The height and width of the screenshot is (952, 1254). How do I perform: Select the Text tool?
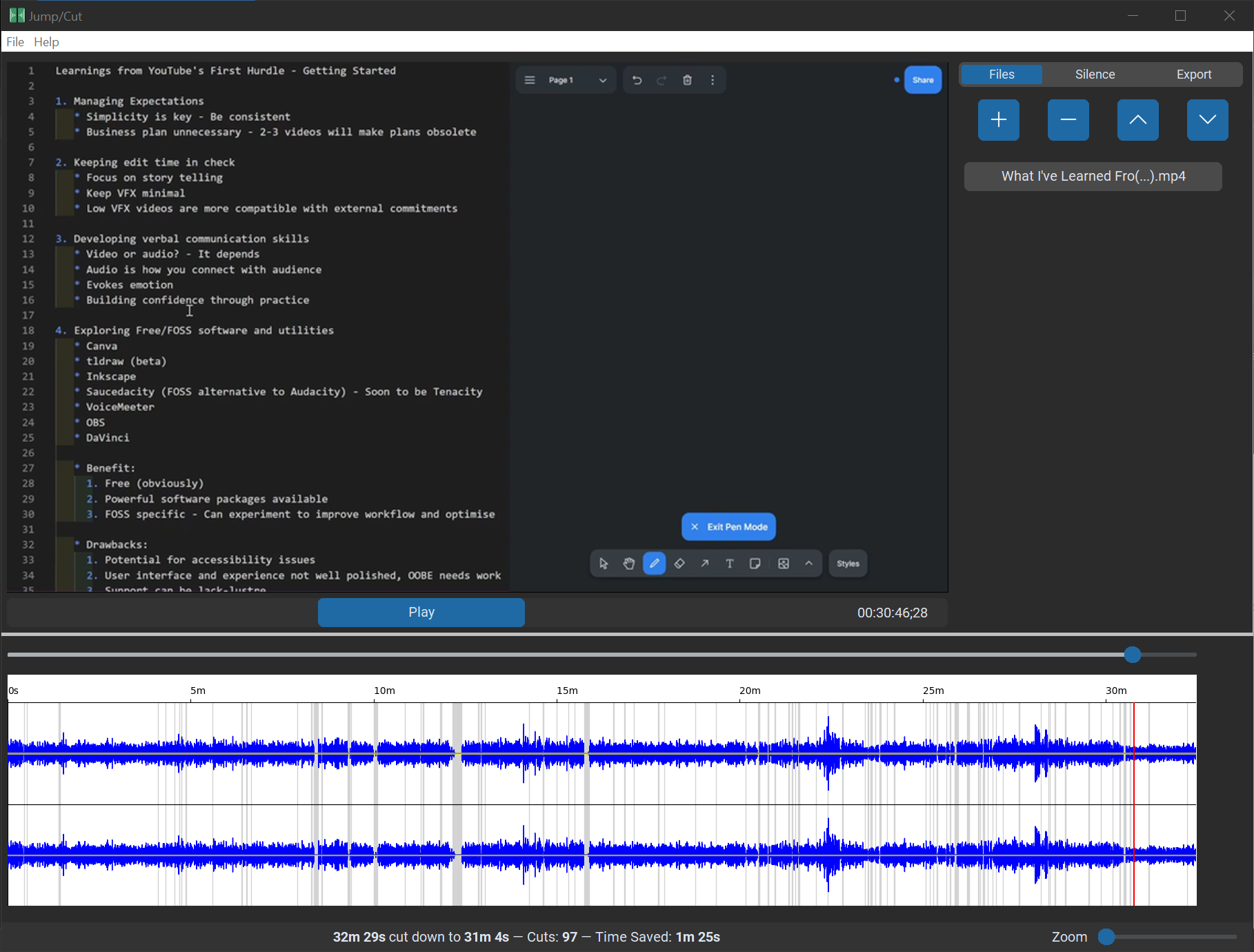pyautogui.click(x=729, y=564)
